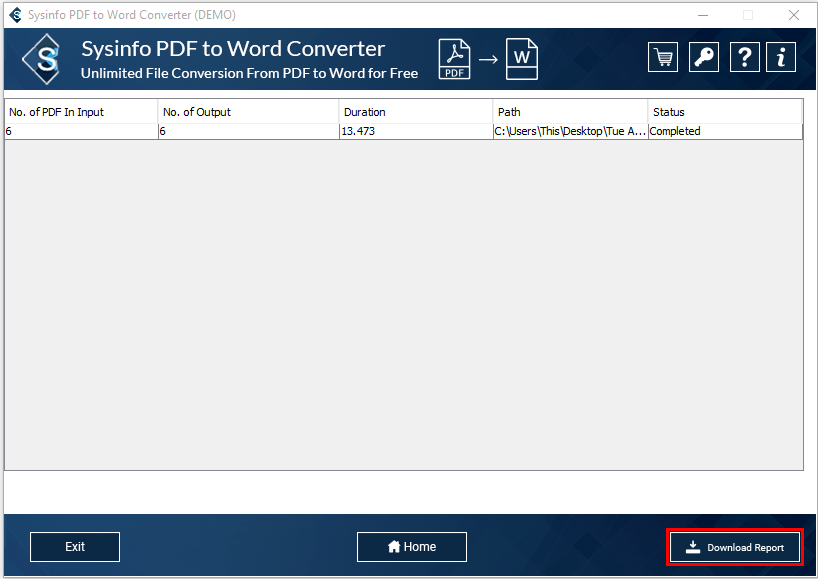Click the shopping cart purchase icon
Screen dimensions: 818x579
coord(662,57)
